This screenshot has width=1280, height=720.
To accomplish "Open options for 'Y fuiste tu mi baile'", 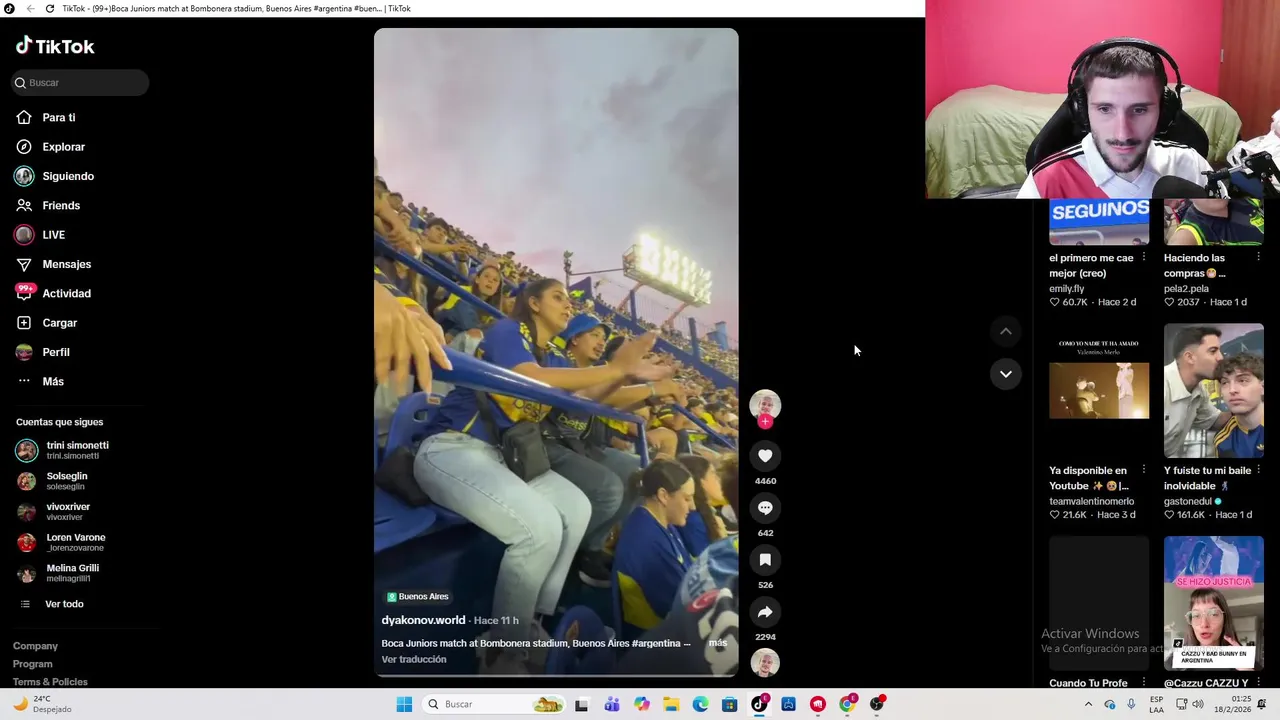I will (x=1258, y=470).
